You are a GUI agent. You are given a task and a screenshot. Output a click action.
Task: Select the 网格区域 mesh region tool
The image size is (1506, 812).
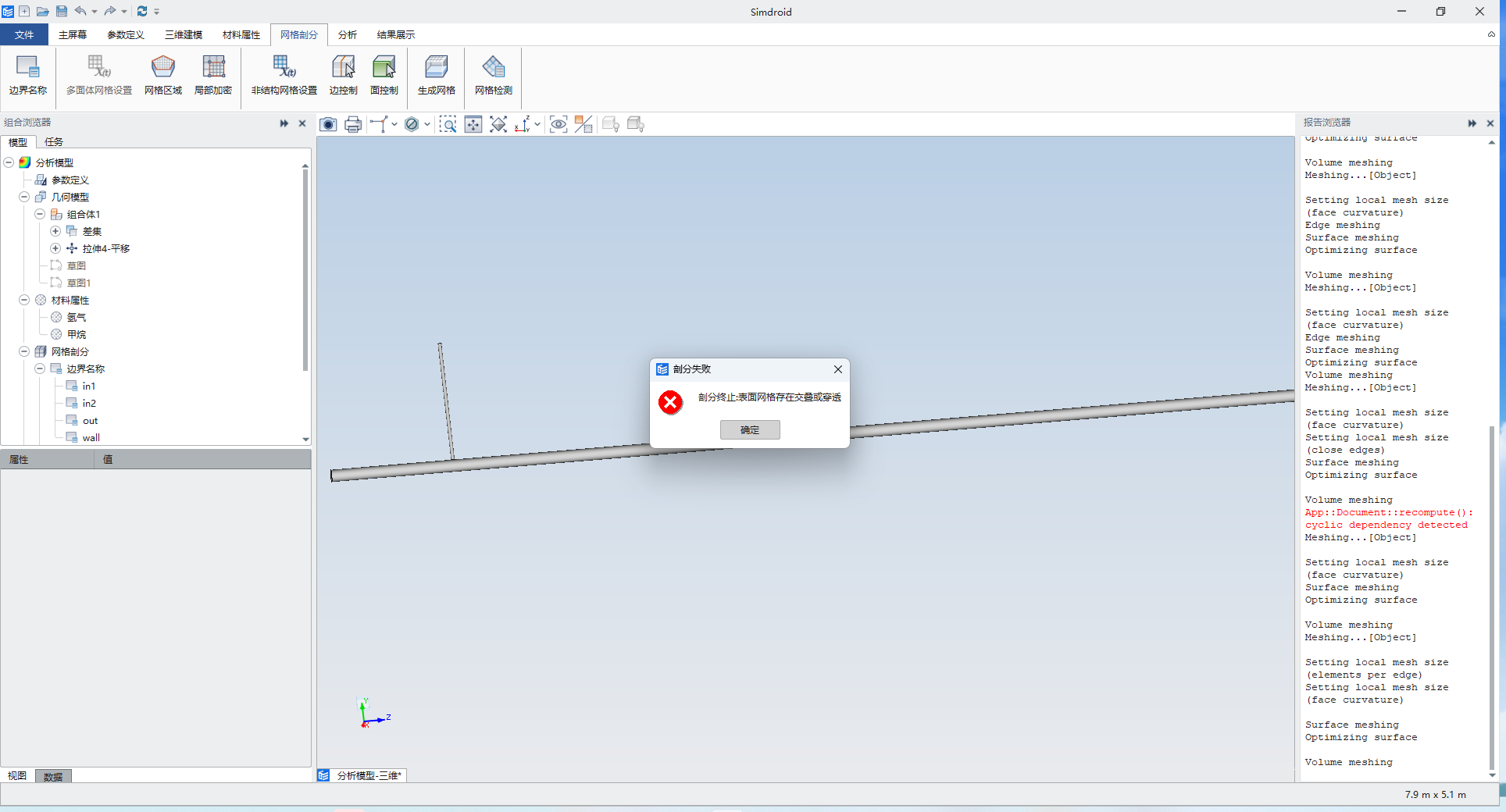tap(163, 76)
